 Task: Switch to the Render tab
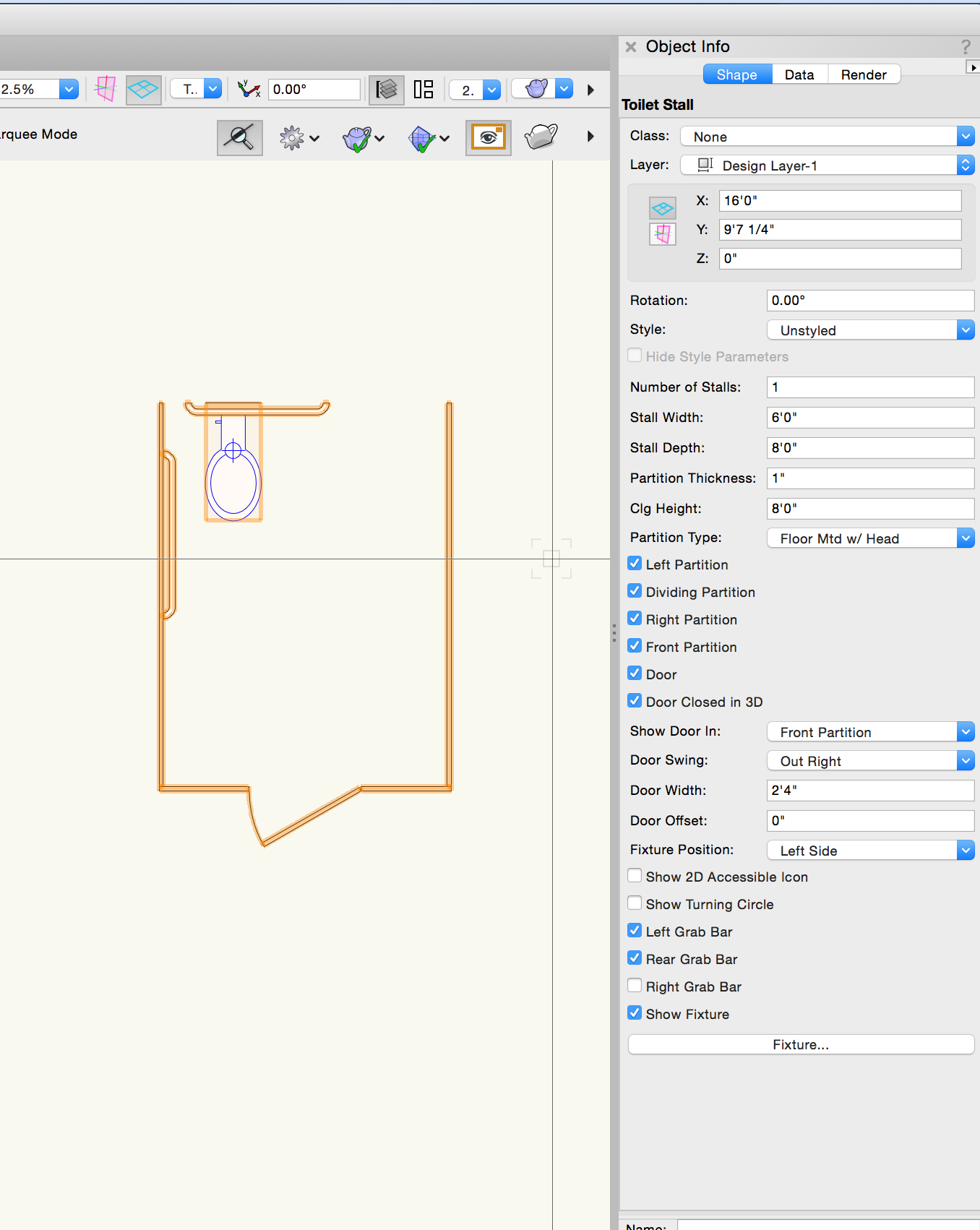click(864, 74)
